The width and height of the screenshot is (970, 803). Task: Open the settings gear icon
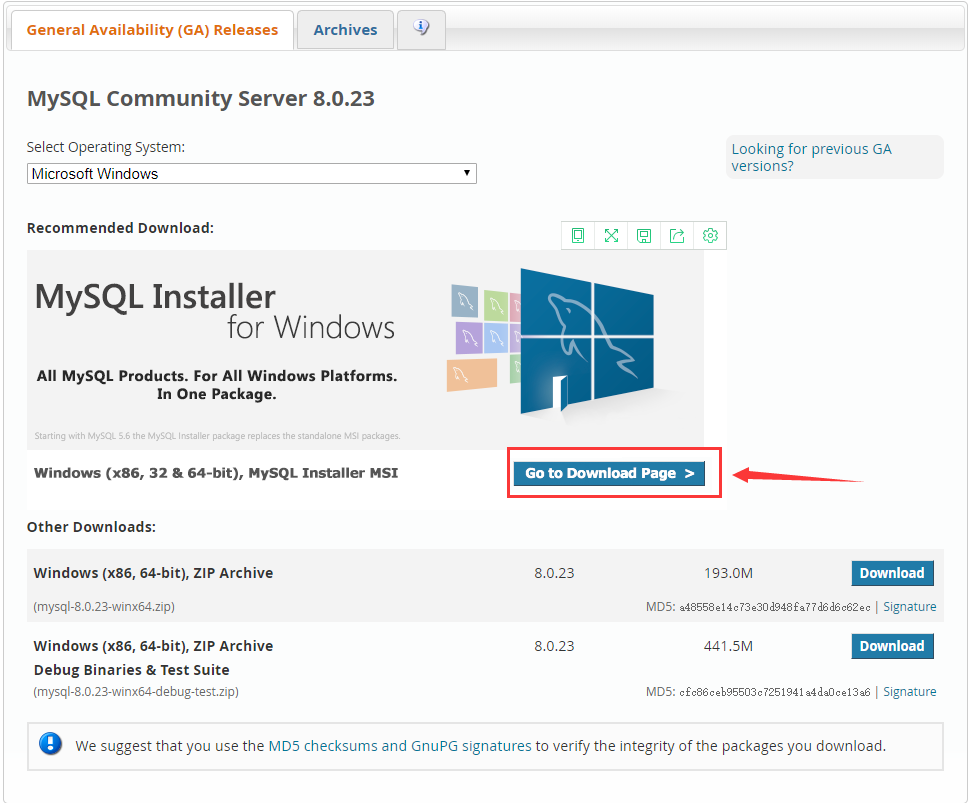click(x=710, y=235)
